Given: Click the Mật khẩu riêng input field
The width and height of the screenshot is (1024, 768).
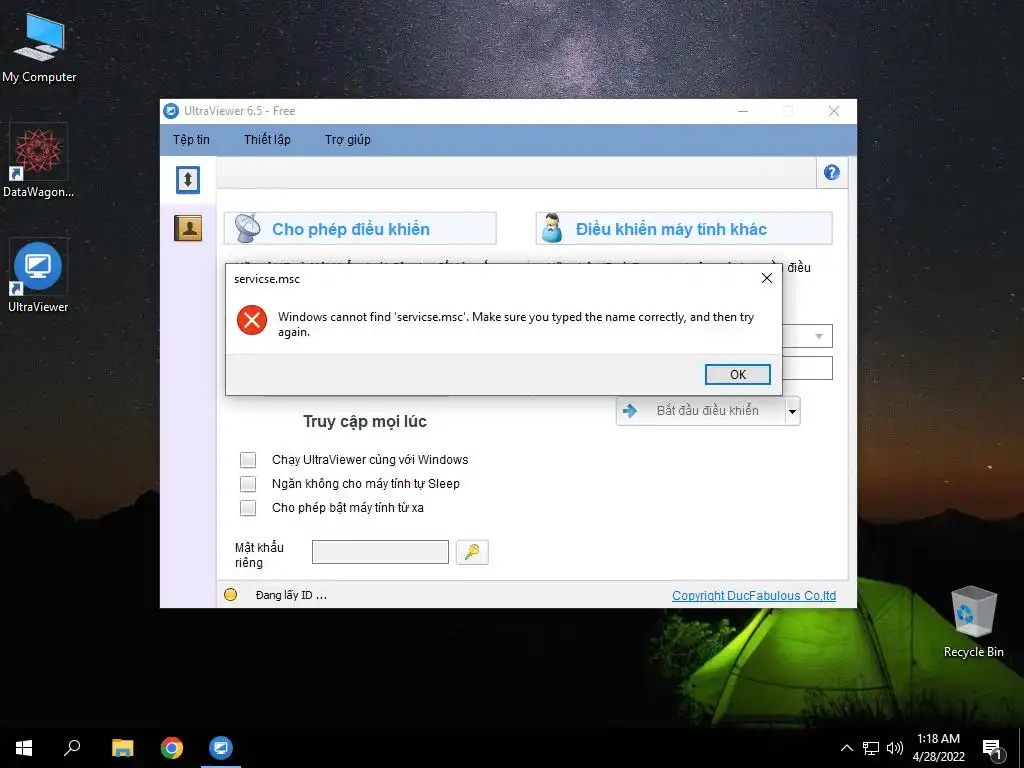Looking at the screenshot, I should pos(380,552).
